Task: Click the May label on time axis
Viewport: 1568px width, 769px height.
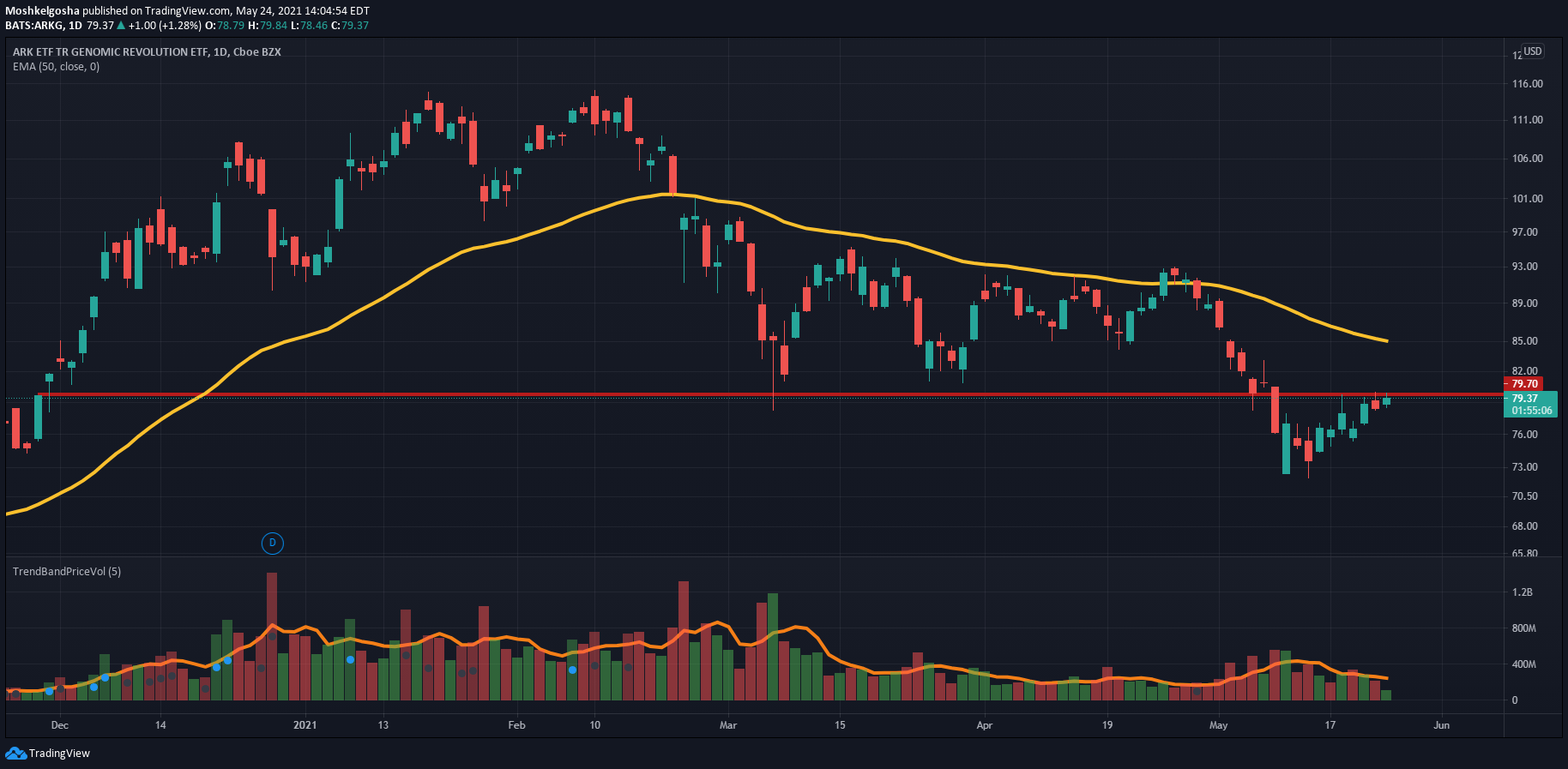Action: (x=1218, y=725)
